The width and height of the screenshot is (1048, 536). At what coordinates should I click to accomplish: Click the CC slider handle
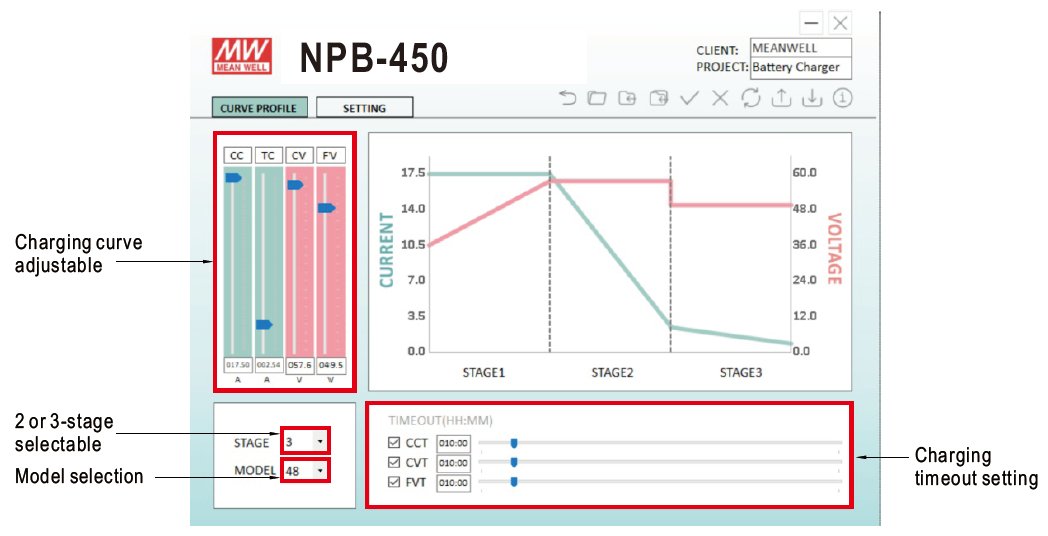tap(233, 178)
